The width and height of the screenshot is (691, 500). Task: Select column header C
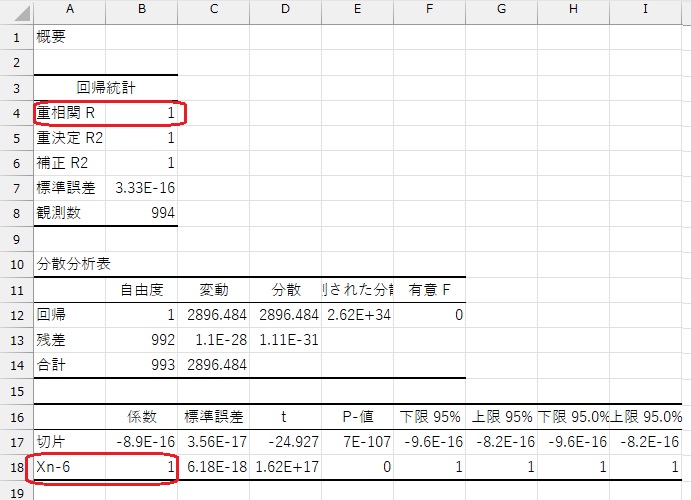pos(214,10)
